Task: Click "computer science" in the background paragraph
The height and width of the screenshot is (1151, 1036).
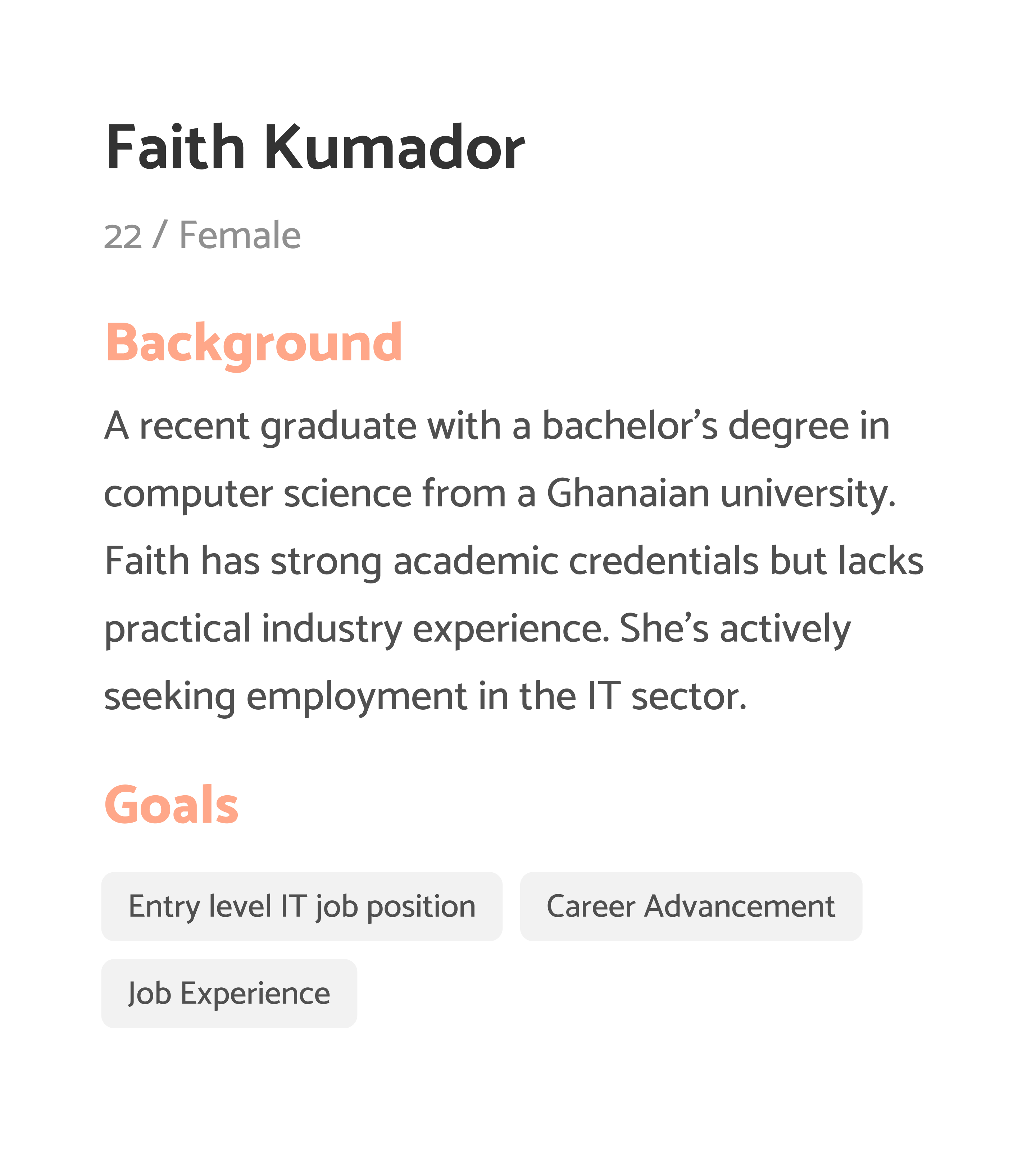Action: tap(257, 493)
